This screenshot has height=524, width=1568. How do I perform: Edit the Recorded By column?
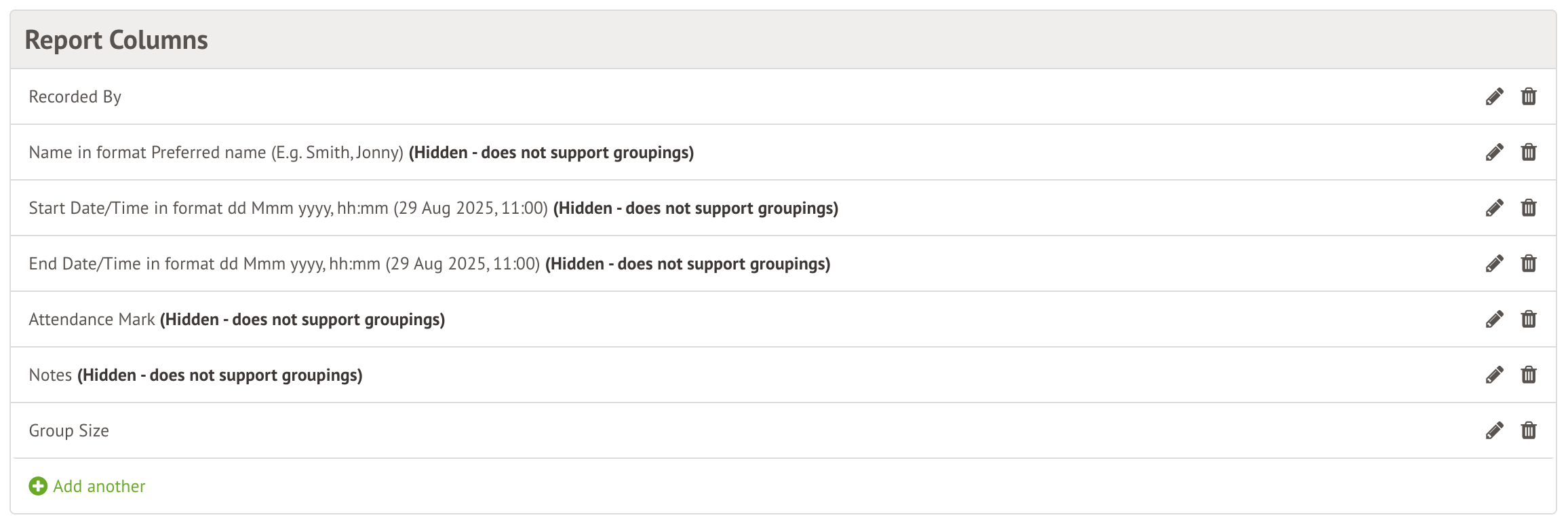(1494, 96)
